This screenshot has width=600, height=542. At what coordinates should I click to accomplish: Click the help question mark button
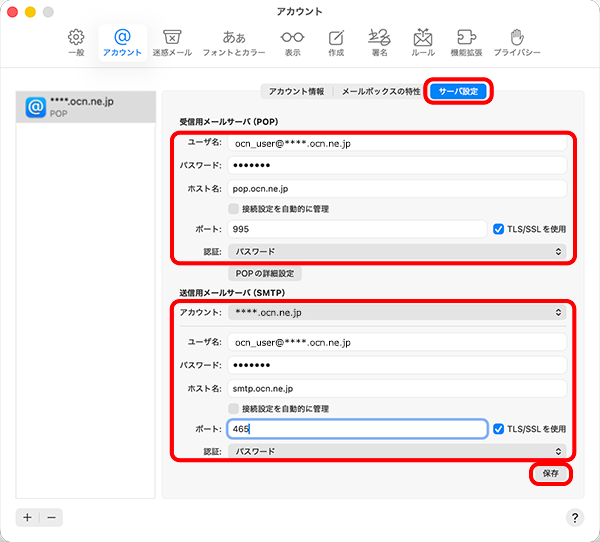[x=575, y=518]
